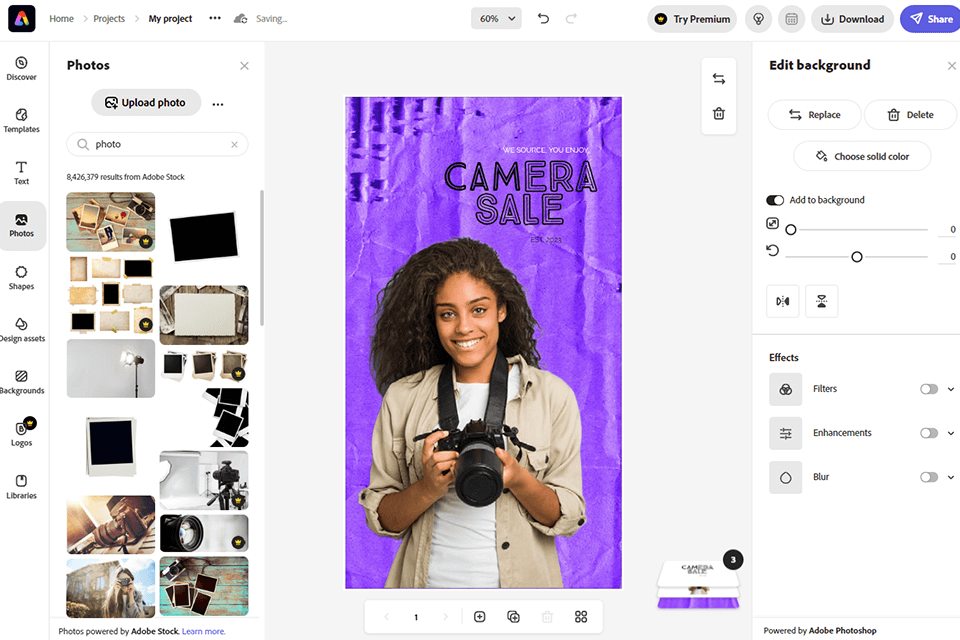Open the Shapes sidebar panel

pos(21,277)
